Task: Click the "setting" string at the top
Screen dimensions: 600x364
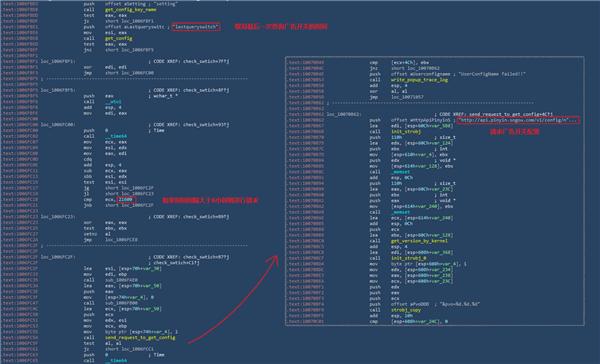Action: 168,4
